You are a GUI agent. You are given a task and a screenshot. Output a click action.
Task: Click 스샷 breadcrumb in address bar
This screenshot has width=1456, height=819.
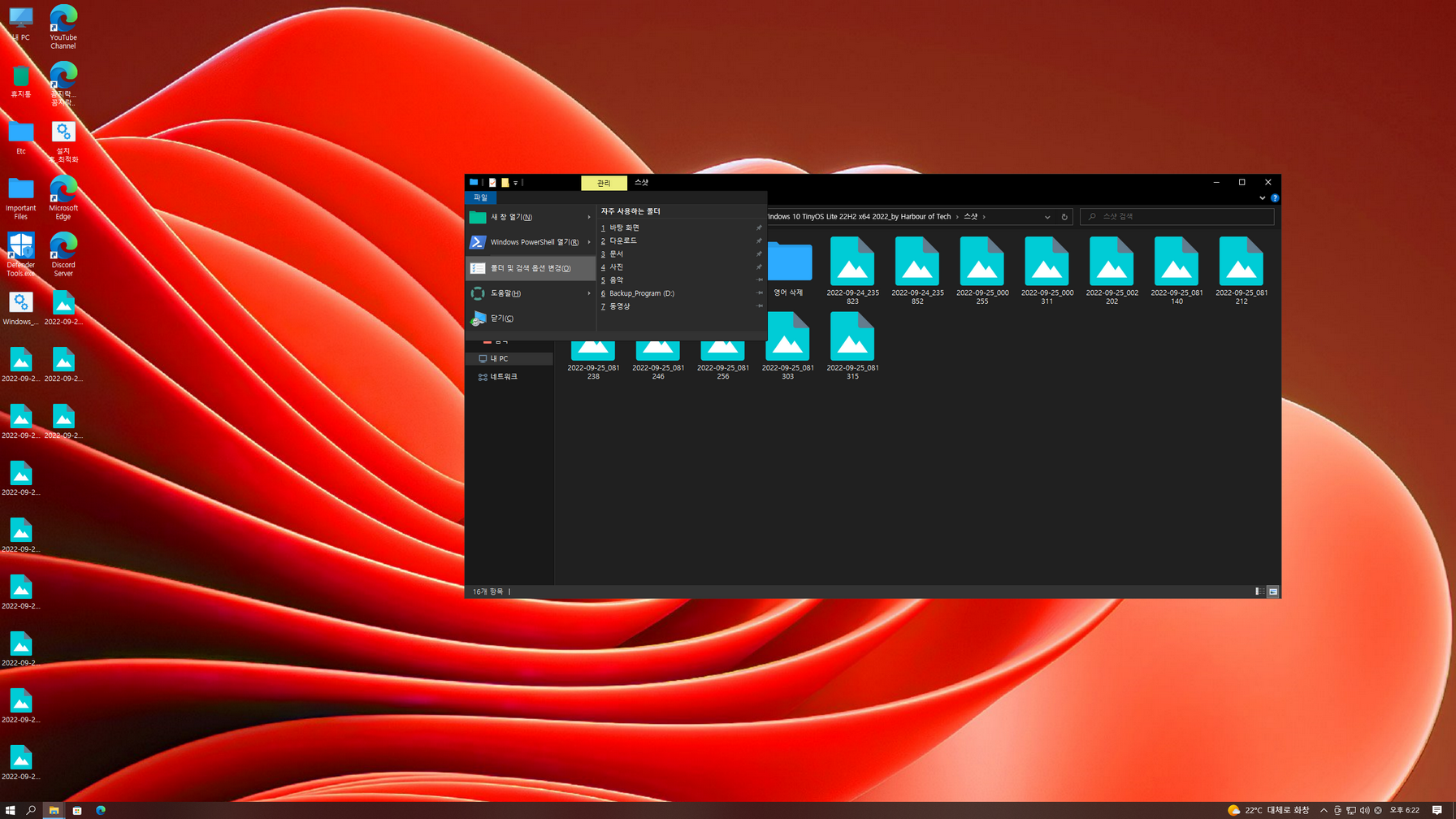click(x=970, y=217)
